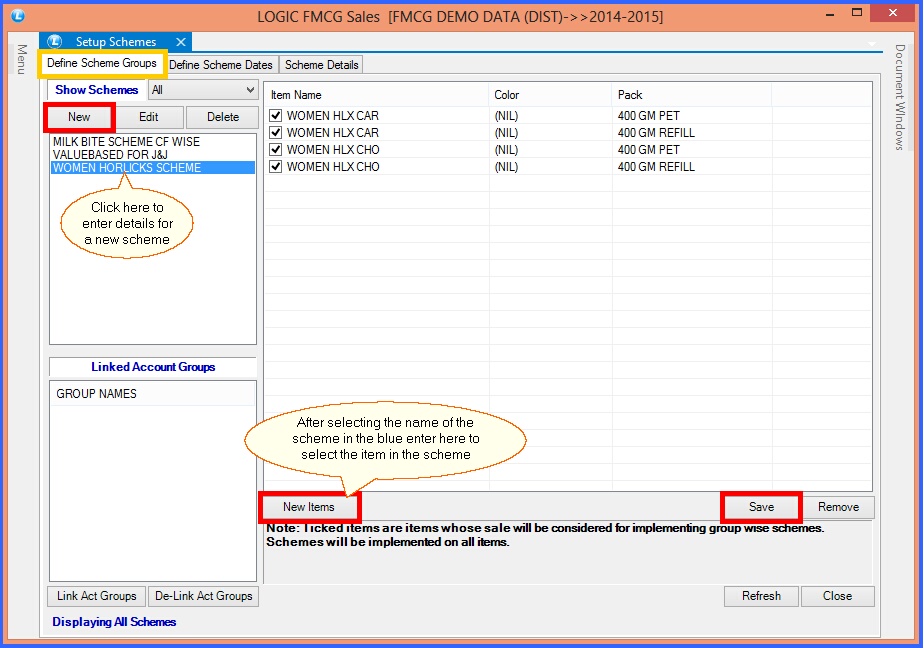Click the Color column header
Screen dimensions: 924x648
[x=550, y=95]
